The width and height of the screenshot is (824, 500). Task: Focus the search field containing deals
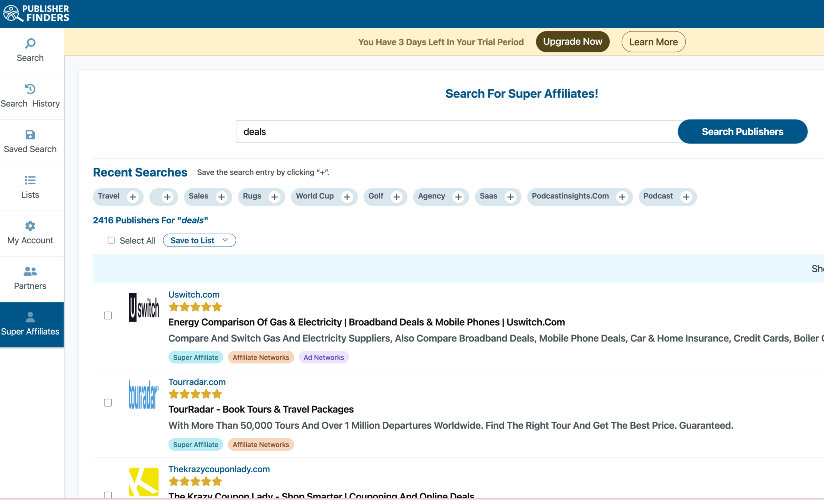click(x=457, y=131)
